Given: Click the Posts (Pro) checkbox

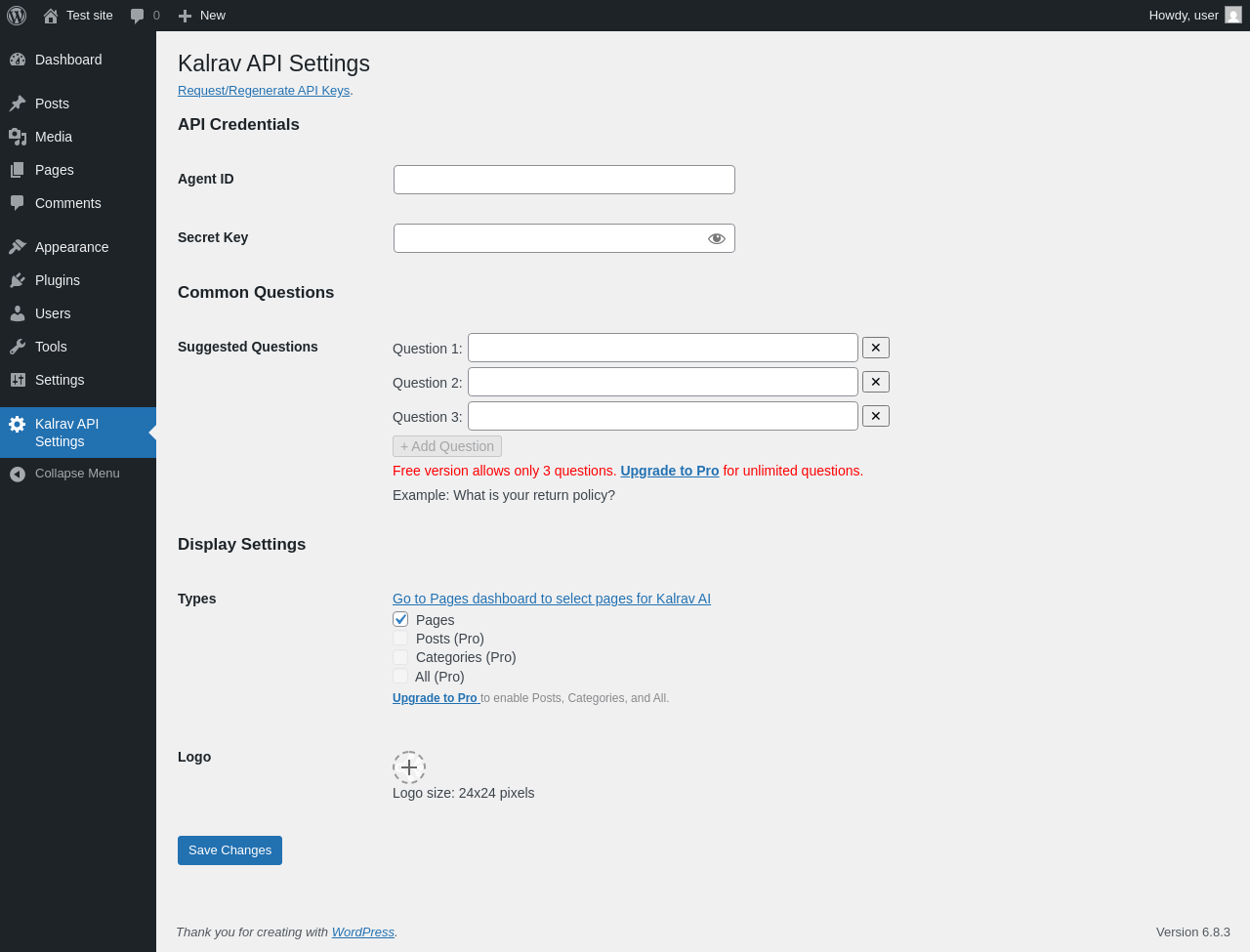Looking at the screenshot, I should 400,638.
